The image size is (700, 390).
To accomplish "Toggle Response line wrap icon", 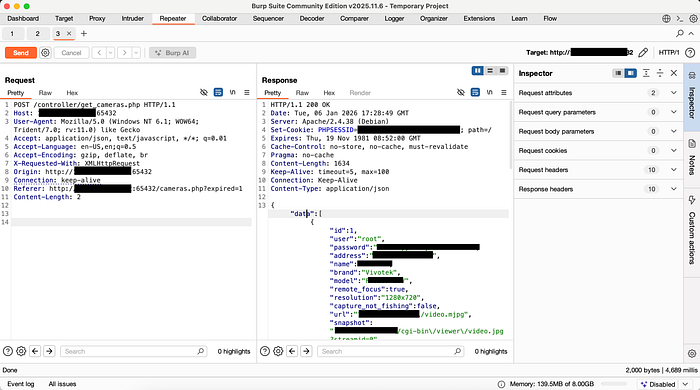I will [x=475, y=92].
